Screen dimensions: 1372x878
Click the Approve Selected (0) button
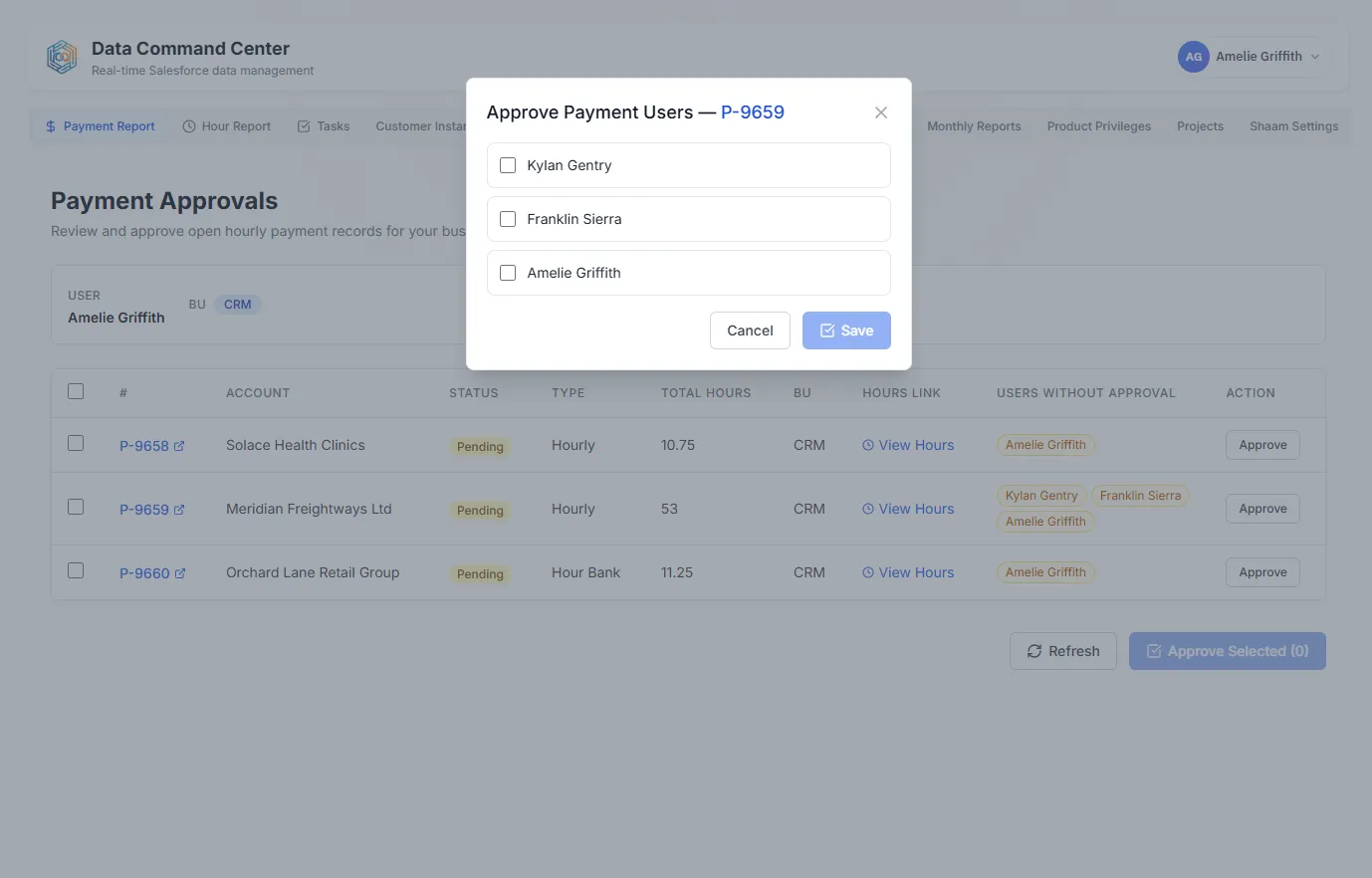pyautogui.click(x=1228, y=651)
